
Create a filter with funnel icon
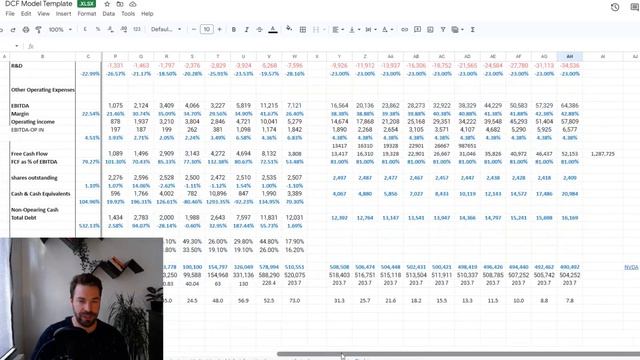(x=443, y=29)
